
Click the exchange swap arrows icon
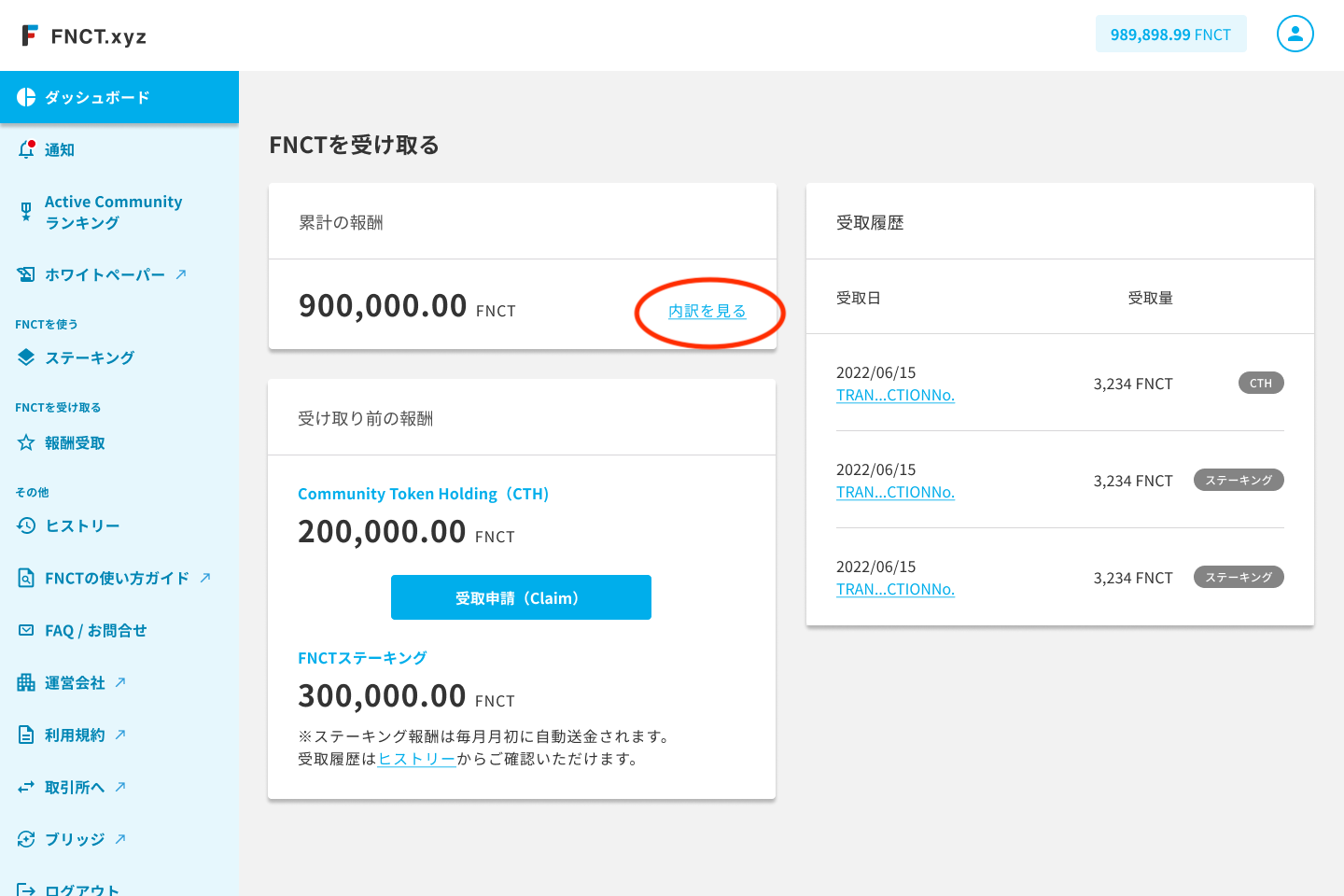(26, 787)
